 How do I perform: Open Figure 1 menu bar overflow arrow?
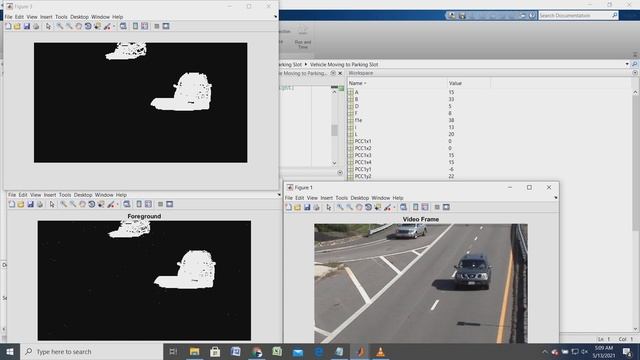(x=556, y=198)
